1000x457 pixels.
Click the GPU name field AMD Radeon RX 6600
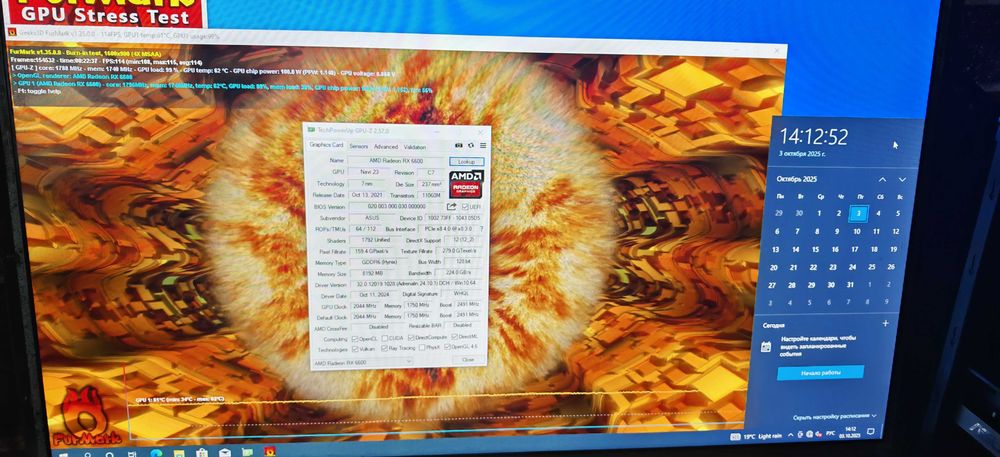click(x=396, y=161)
